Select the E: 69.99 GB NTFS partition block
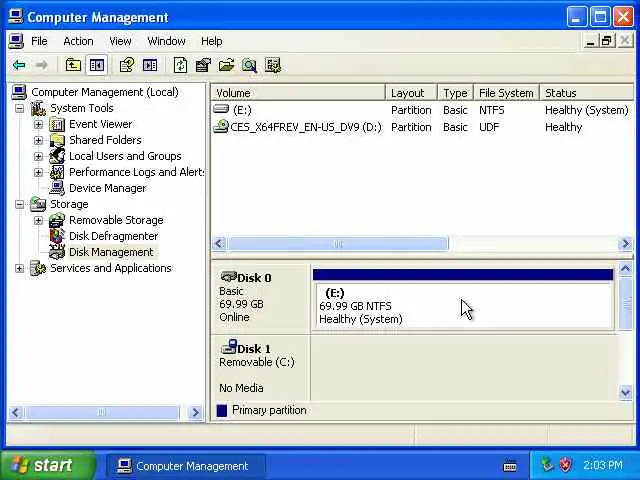Image resolution: width=640 pixels, height=480 pixels. coord(463,299)
